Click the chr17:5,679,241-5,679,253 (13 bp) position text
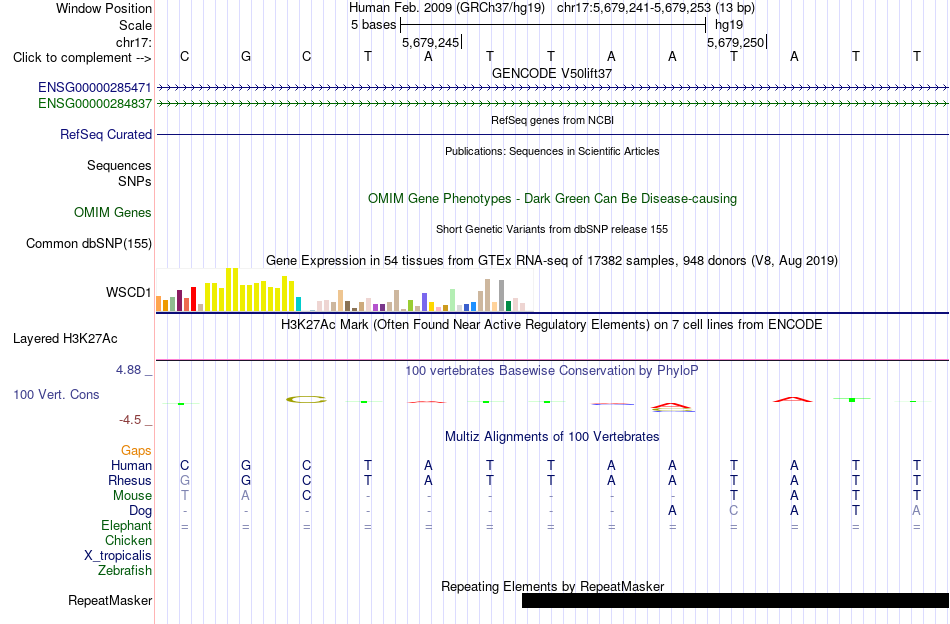 [656, 8]
